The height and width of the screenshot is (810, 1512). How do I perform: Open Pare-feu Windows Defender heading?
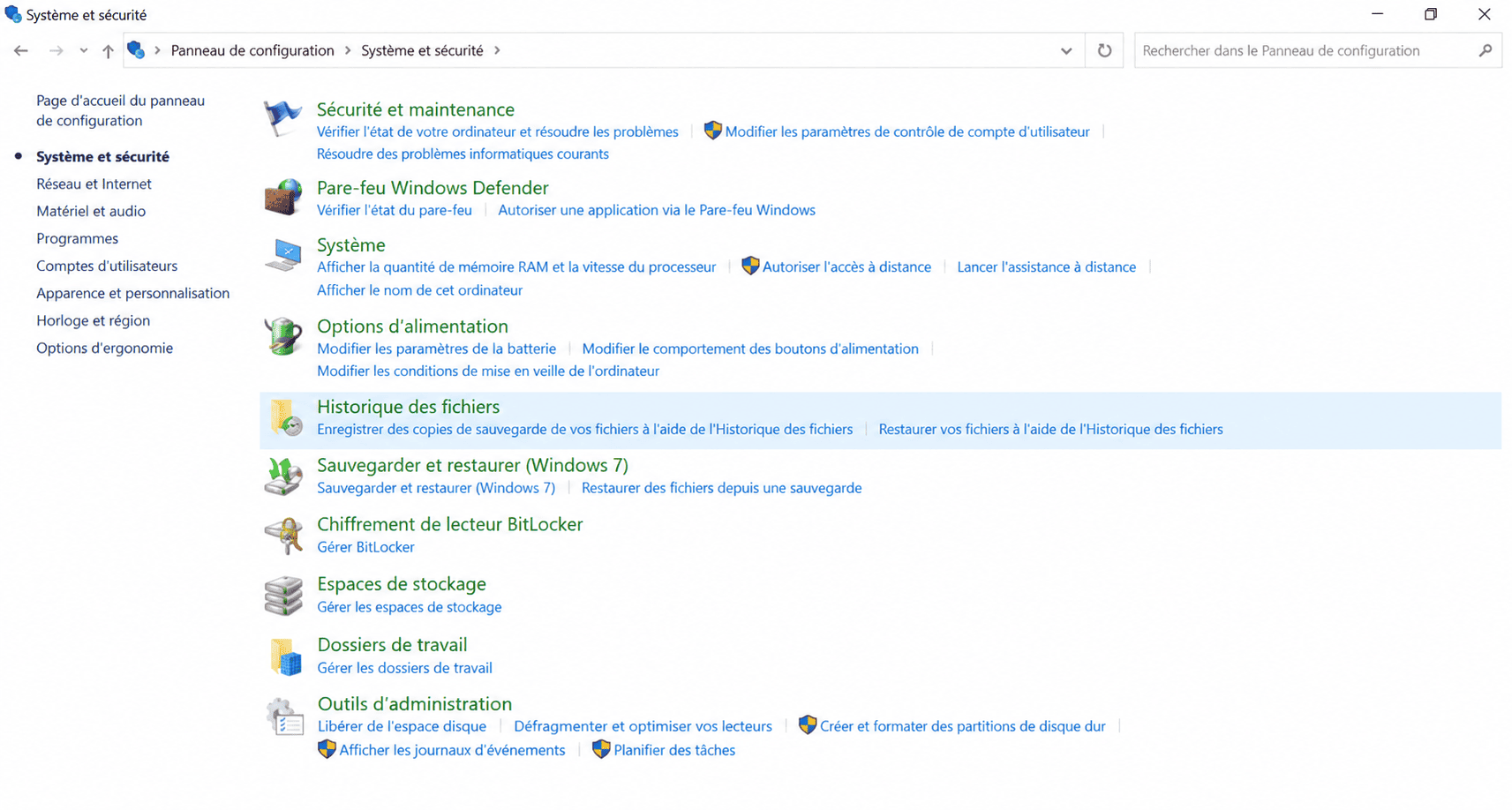(433, 188)
